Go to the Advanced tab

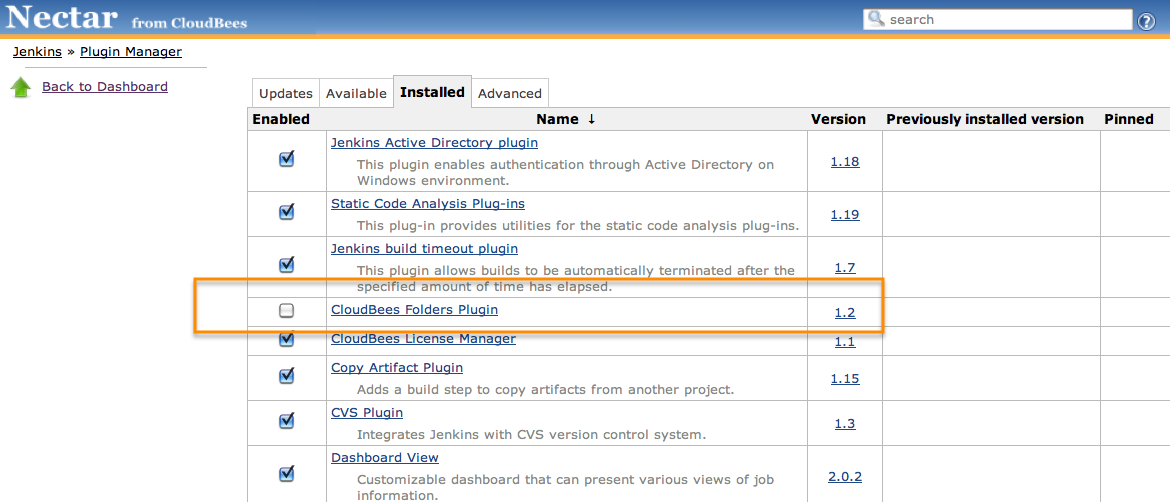[x=510, y=93]
